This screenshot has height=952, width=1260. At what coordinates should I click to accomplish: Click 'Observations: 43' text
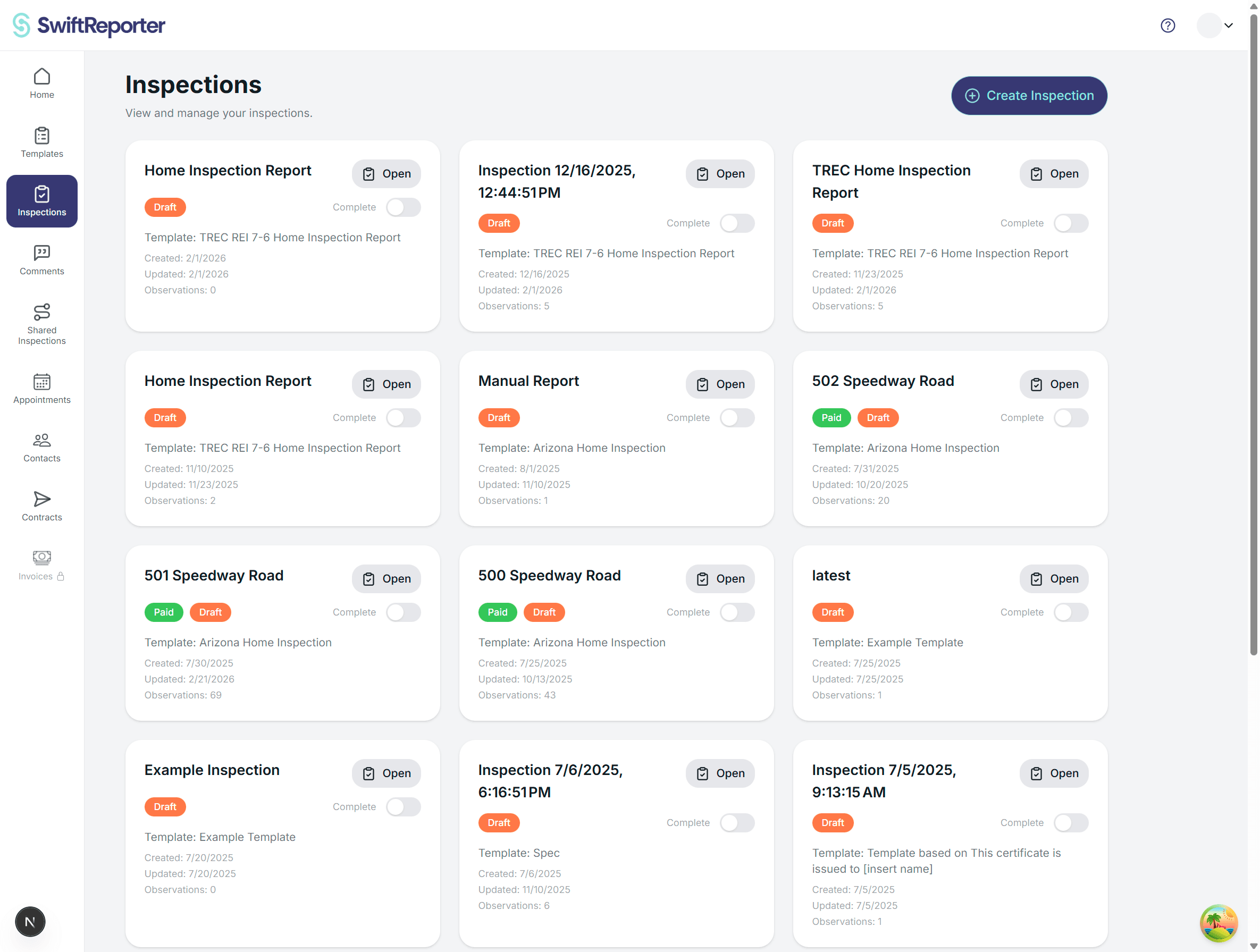click(516, 695)
